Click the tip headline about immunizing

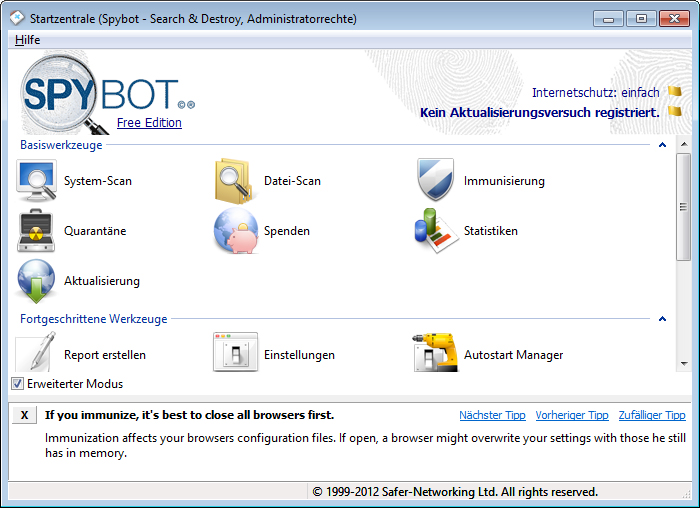point(189,415)
